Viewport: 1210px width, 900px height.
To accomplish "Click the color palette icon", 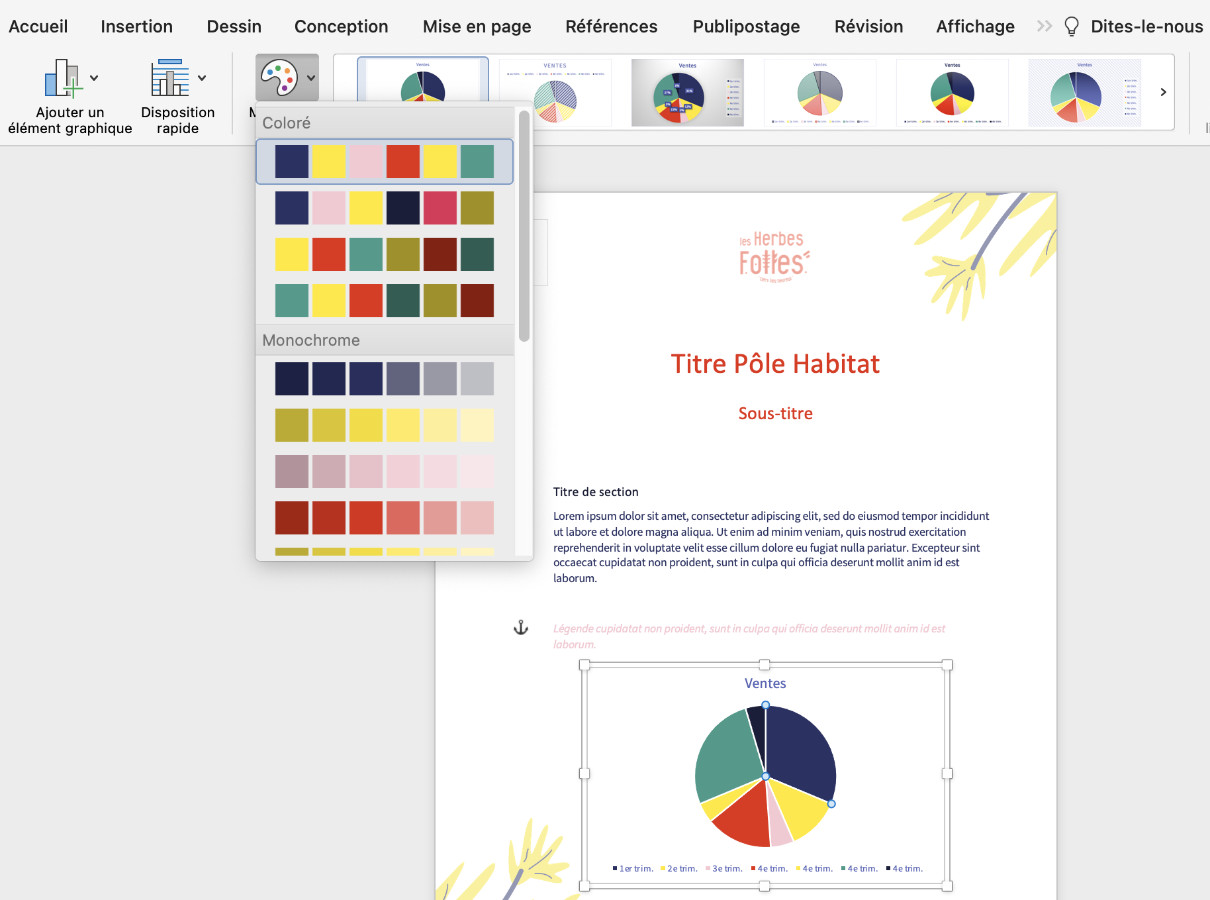I will coord(278,77).
